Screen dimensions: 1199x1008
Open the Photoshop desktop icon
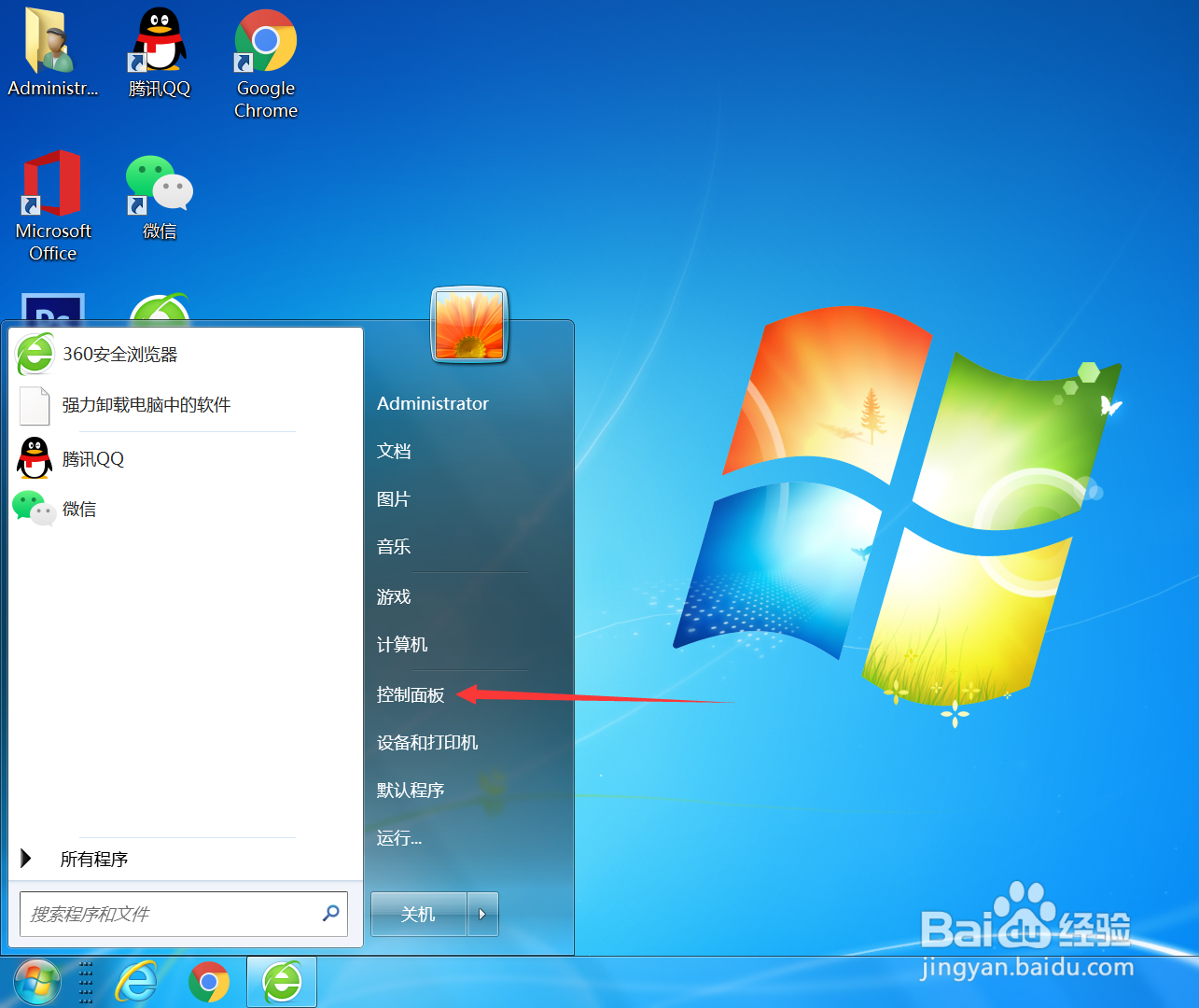click(53, 309)
